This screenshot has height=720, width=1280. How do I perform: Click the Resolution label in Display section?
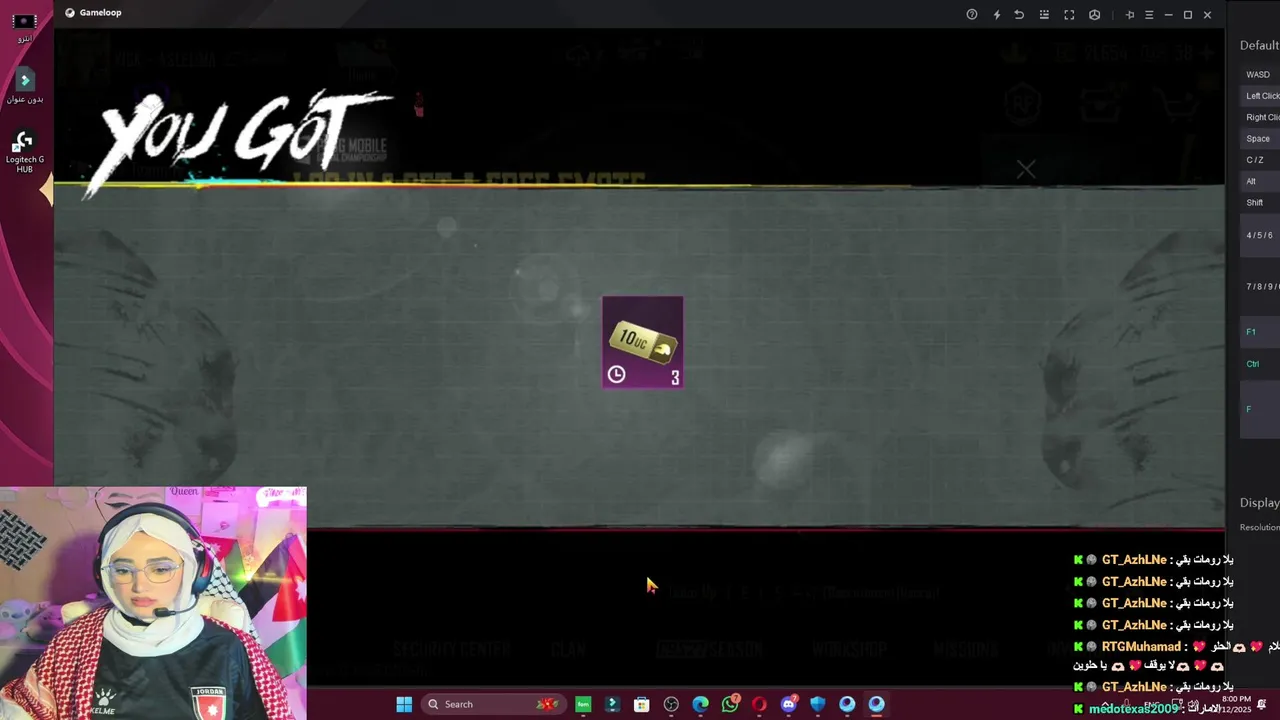tap(1259, 527)
